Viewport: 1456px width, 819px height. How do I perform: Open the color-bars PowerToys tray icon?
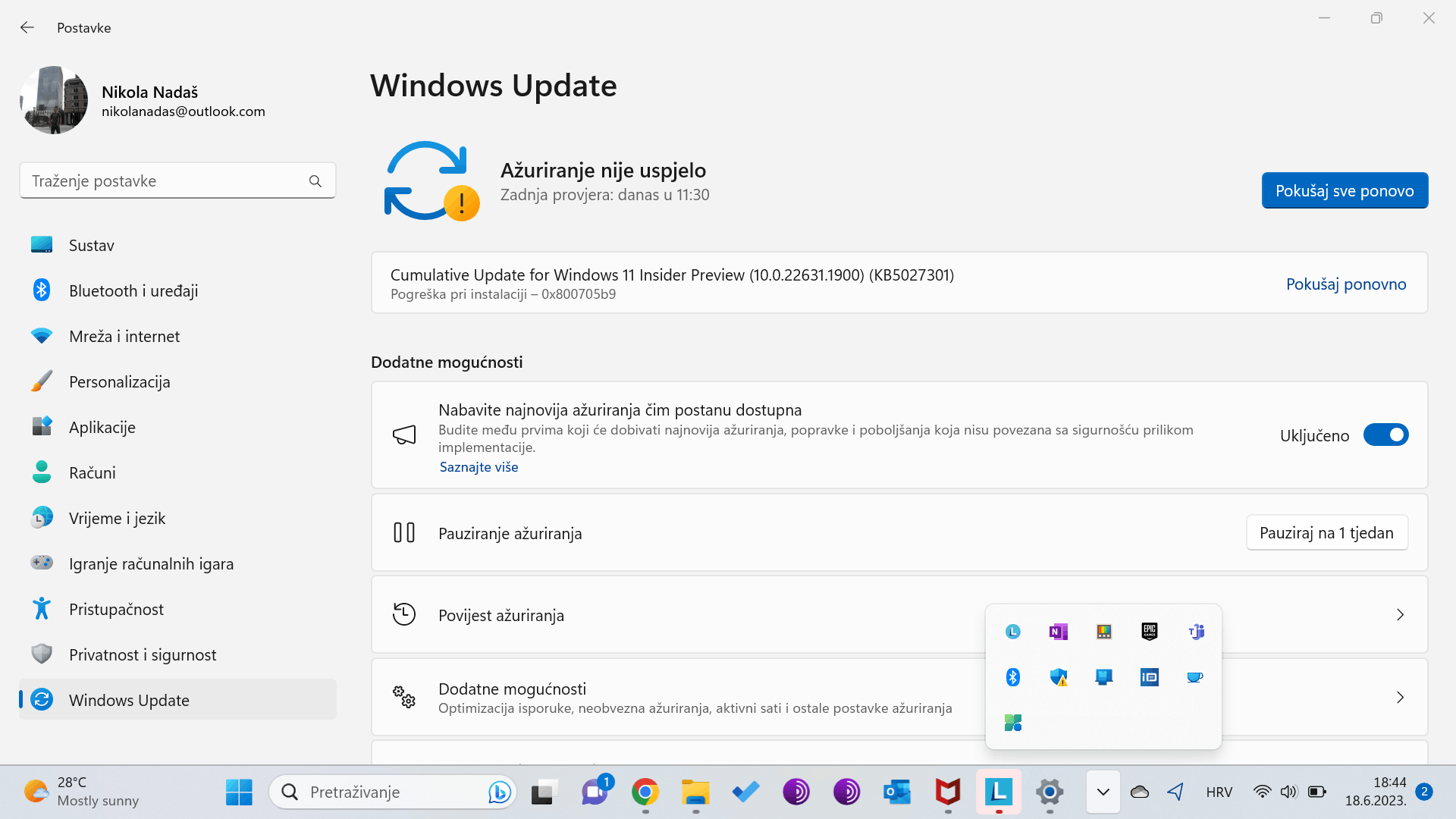pyautogui.click(x=1104, y=632)
